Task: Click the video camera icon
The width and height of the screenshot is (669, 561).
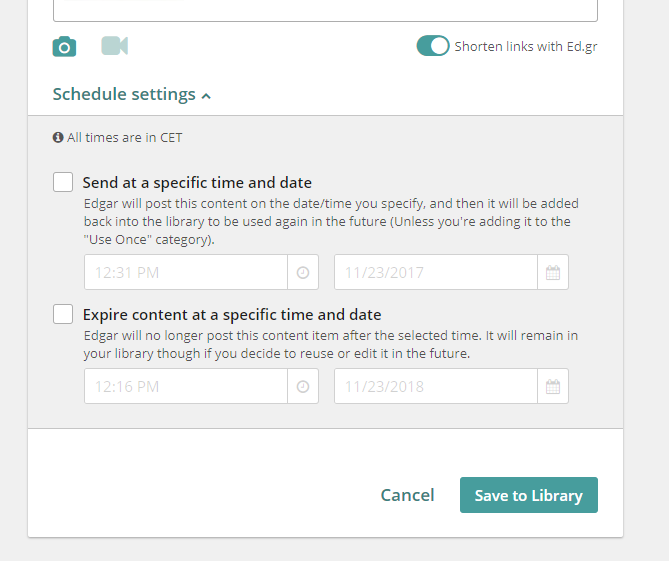Action: (x=115, y=46)
